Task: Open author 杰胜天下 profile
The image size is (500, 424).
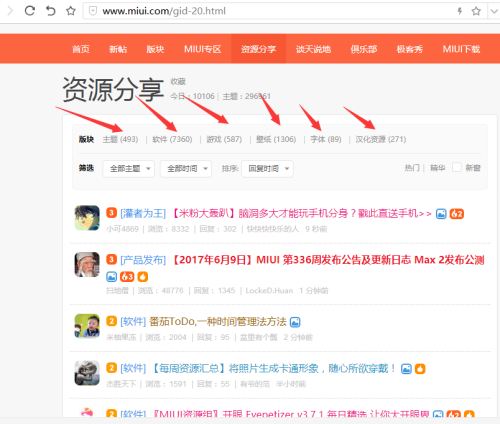Action: tap(121, 384)
